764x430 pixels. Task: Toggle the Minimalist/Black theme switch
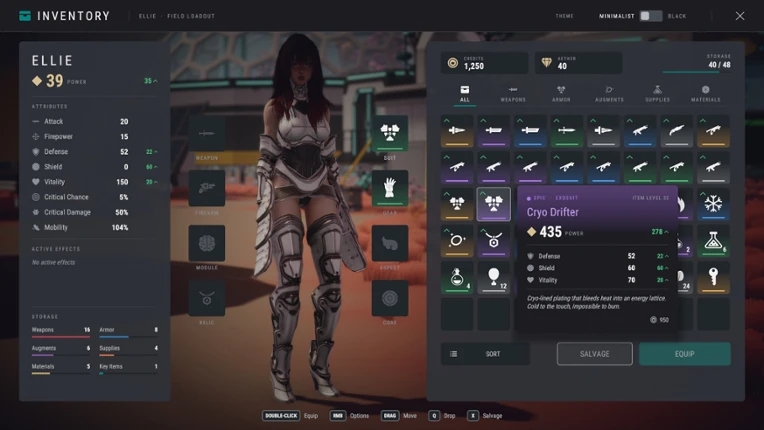(x=650, y=16)
